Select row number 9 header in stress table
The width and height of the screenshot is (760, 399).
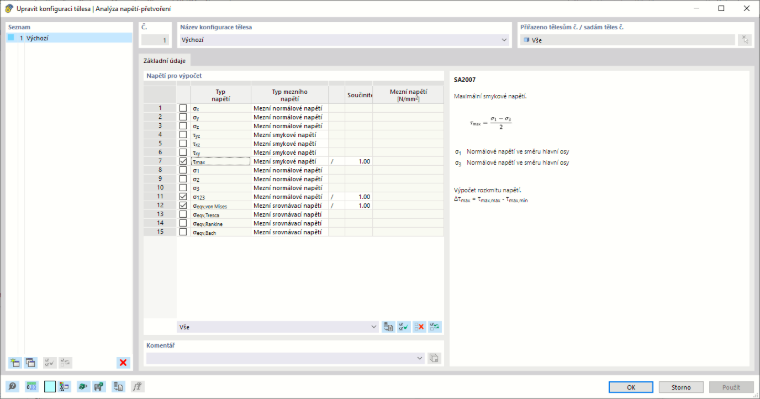160,179
